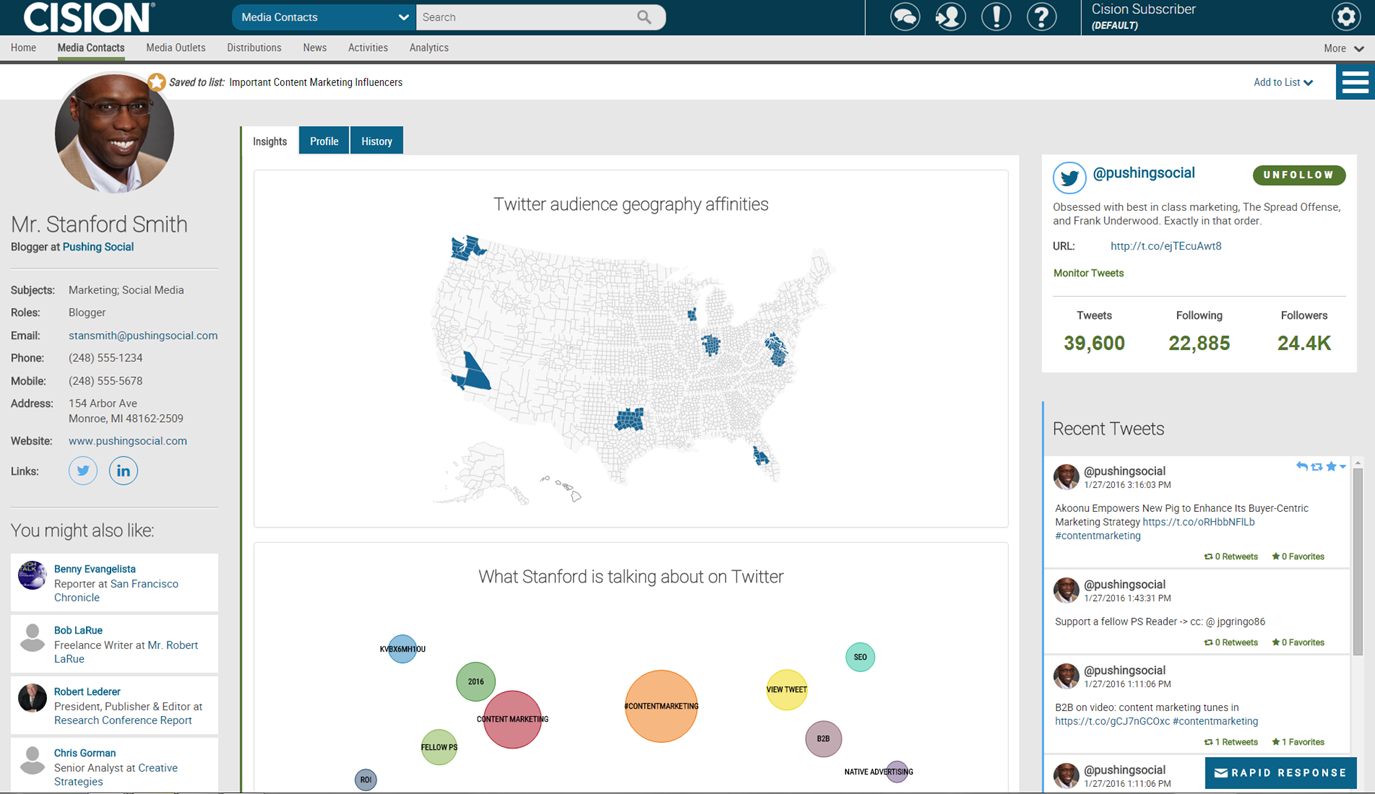This screenshot has height=794, width=1375.
Task: Click the #contentmarketing hashtag in Akoonu tweet
Action: coord(1098,536)
